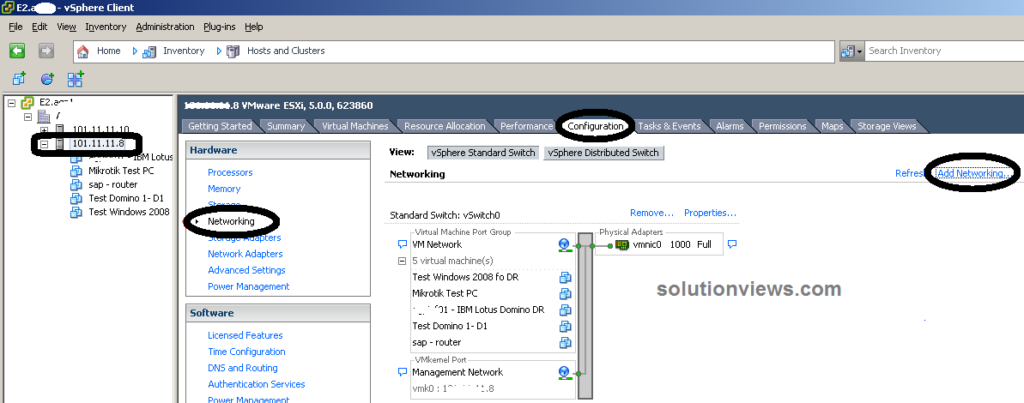Click Add Networking link
1024x403 pixels.
(x=974, y=174)
